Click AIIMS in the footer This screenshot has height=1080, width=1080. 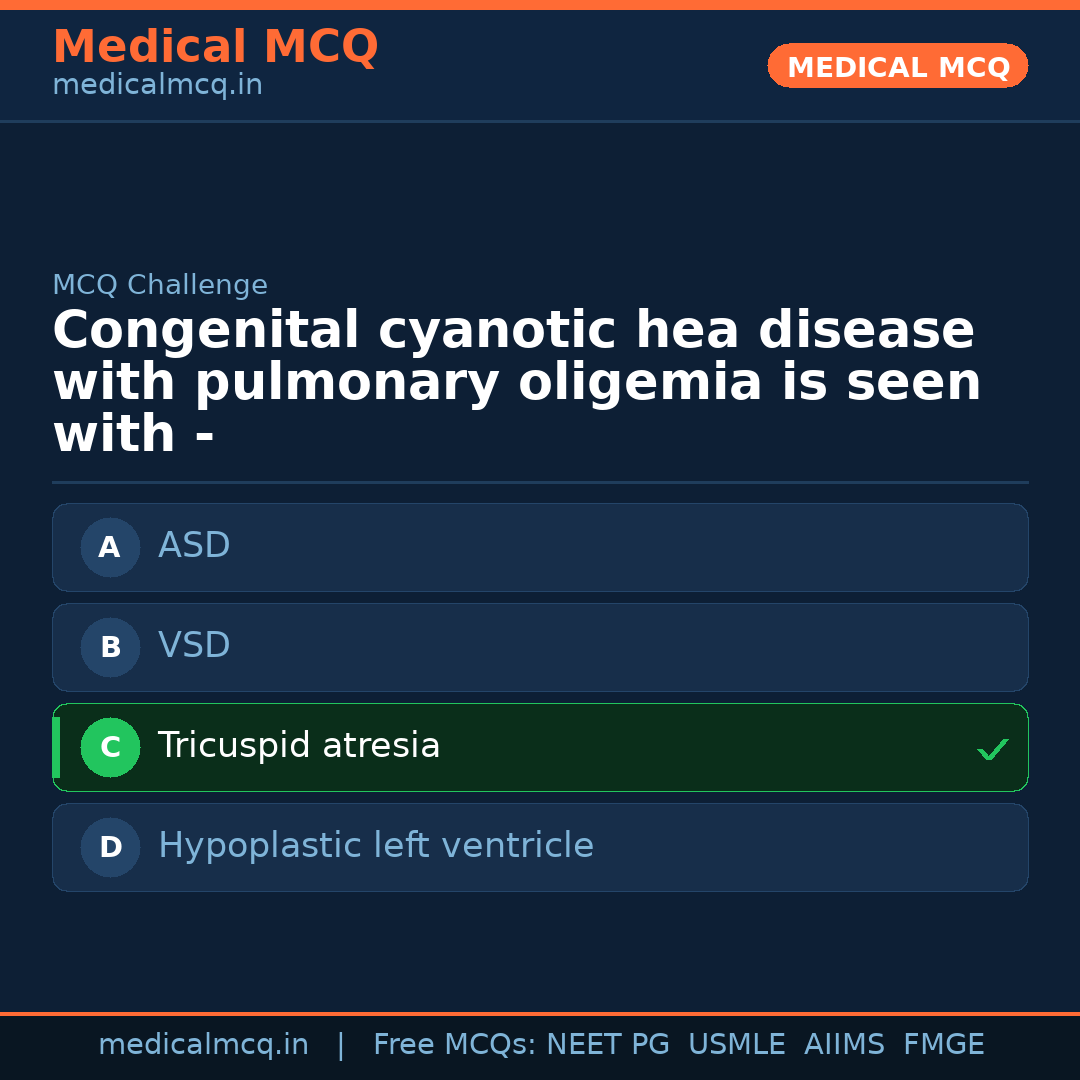coord(844,1045)
